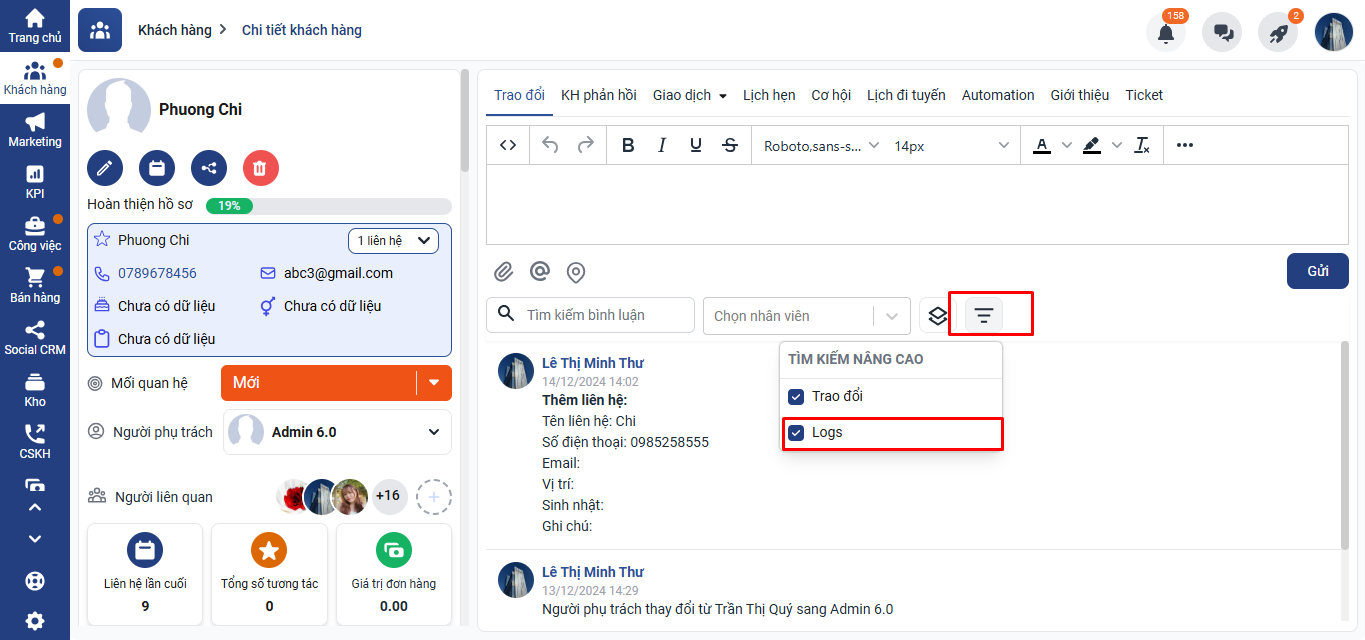The height and width of the screenshot is (640, 1365).
Task: Uncheck the Trao đổi checkbox
Action: click(x=796, y=397)
